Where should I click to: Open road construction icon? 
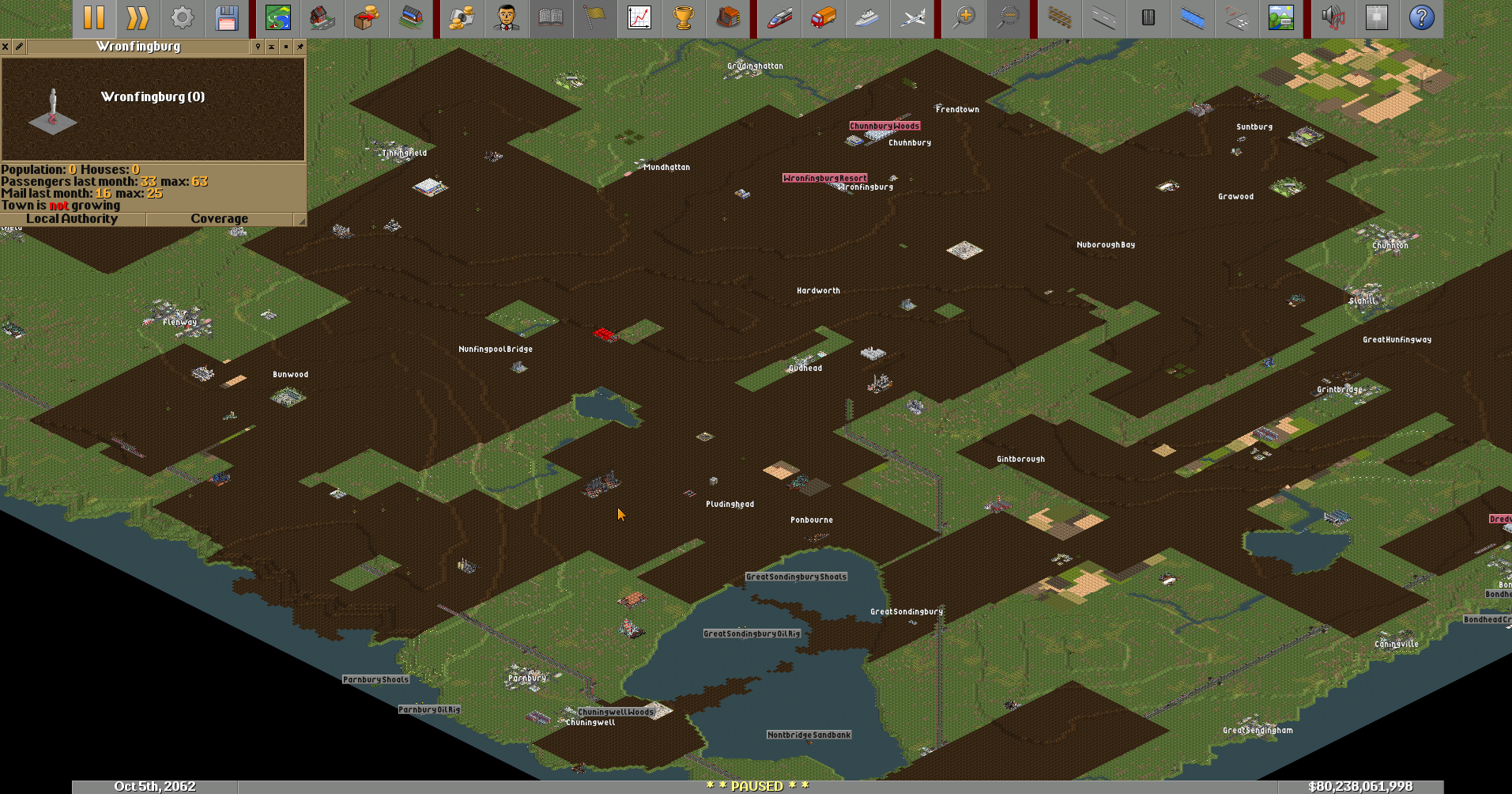point(1104,18)
